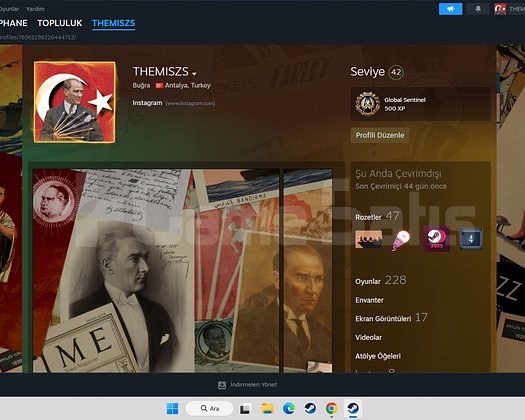This screenshot has width=525, height=420.
Task: Open Task View on the taskbar
Action: point(245,409)
